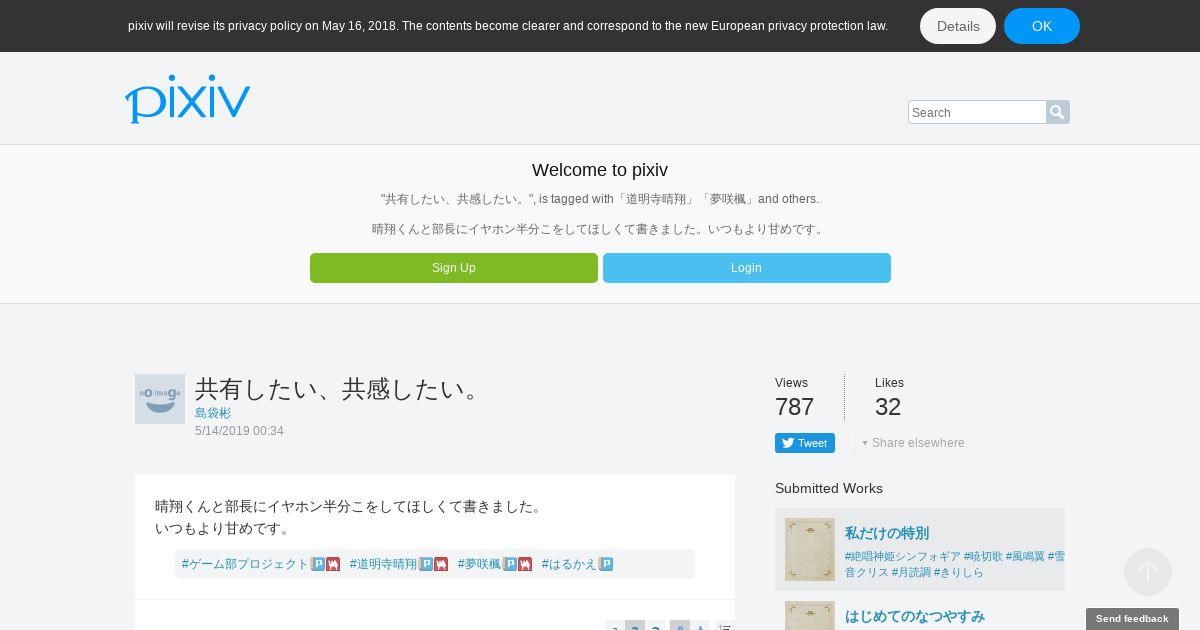
Task: Open tag #道明寺晴翔
Action: click(383, 564)
